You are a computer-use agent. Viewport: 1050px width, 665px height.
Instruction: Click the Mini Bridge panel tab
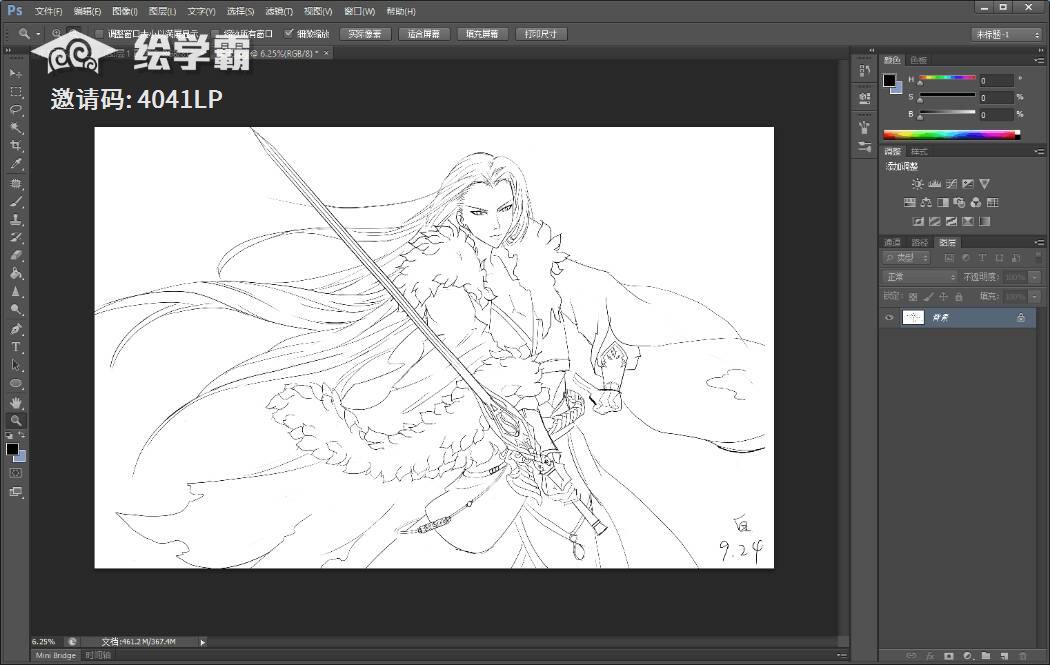56,656
